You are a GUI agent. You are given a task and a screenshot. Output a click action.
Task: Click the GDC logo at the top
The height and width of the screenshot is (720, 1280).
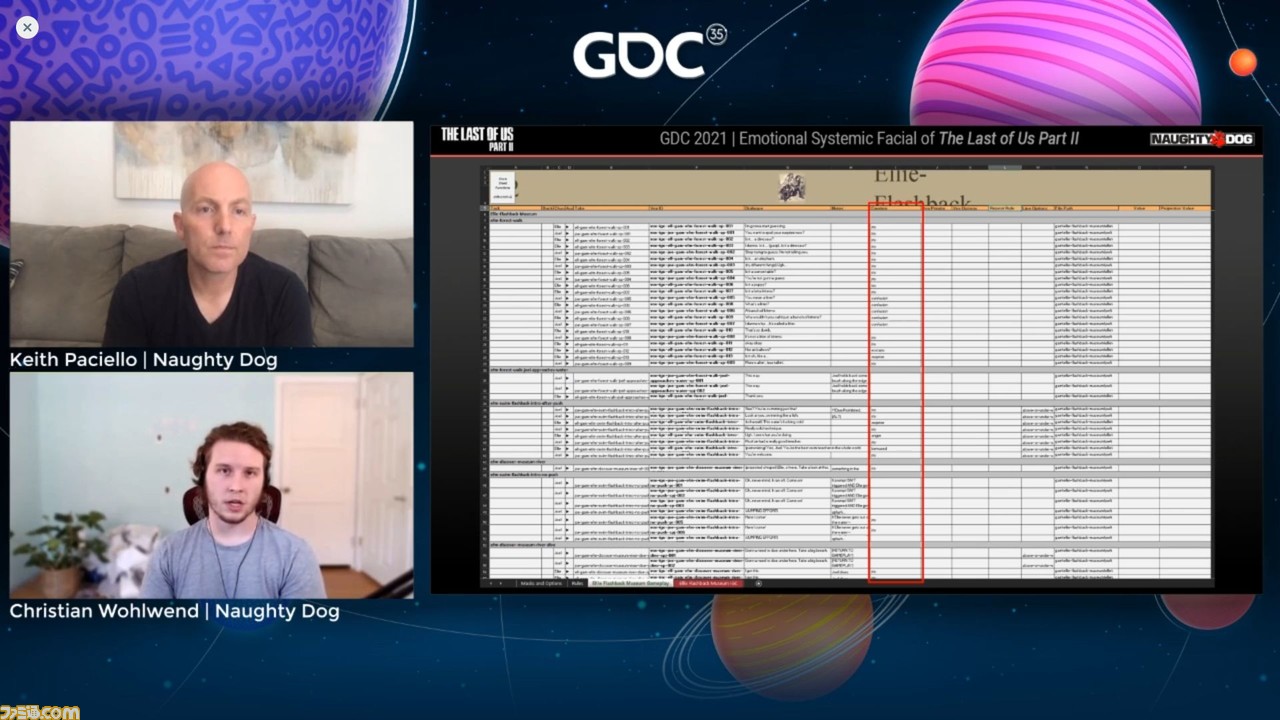[649, 52]
